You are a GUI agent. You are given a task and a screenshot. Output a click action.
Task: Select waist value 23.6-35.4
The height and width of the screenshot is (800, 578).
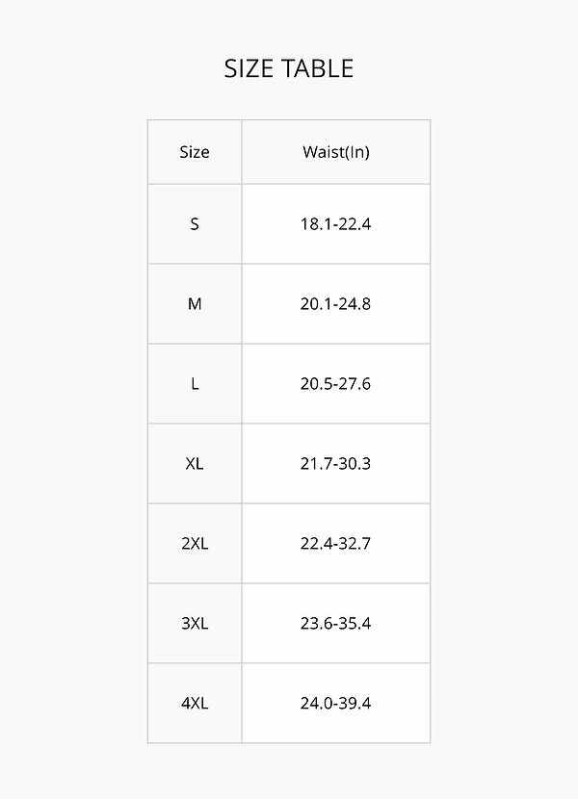coord(336,623)
